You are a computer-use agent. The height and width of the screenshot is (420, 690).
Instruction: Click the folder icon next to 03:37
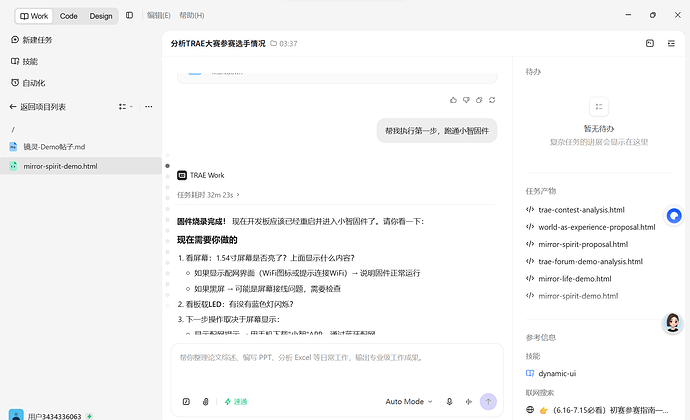point(273,43)
